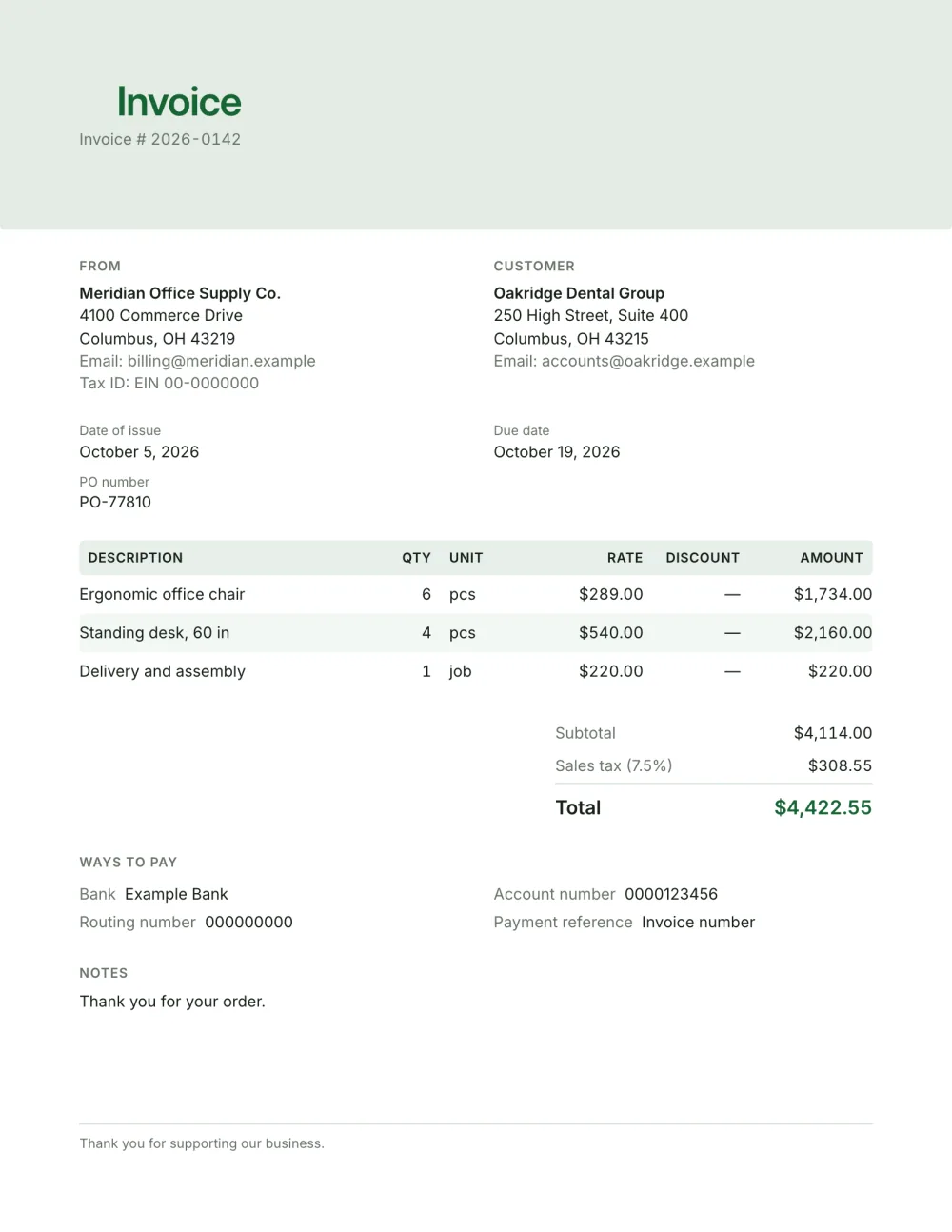Click the DISCOUNT column header
Viewport: 952px width, 1232px height.
[703, 558]
